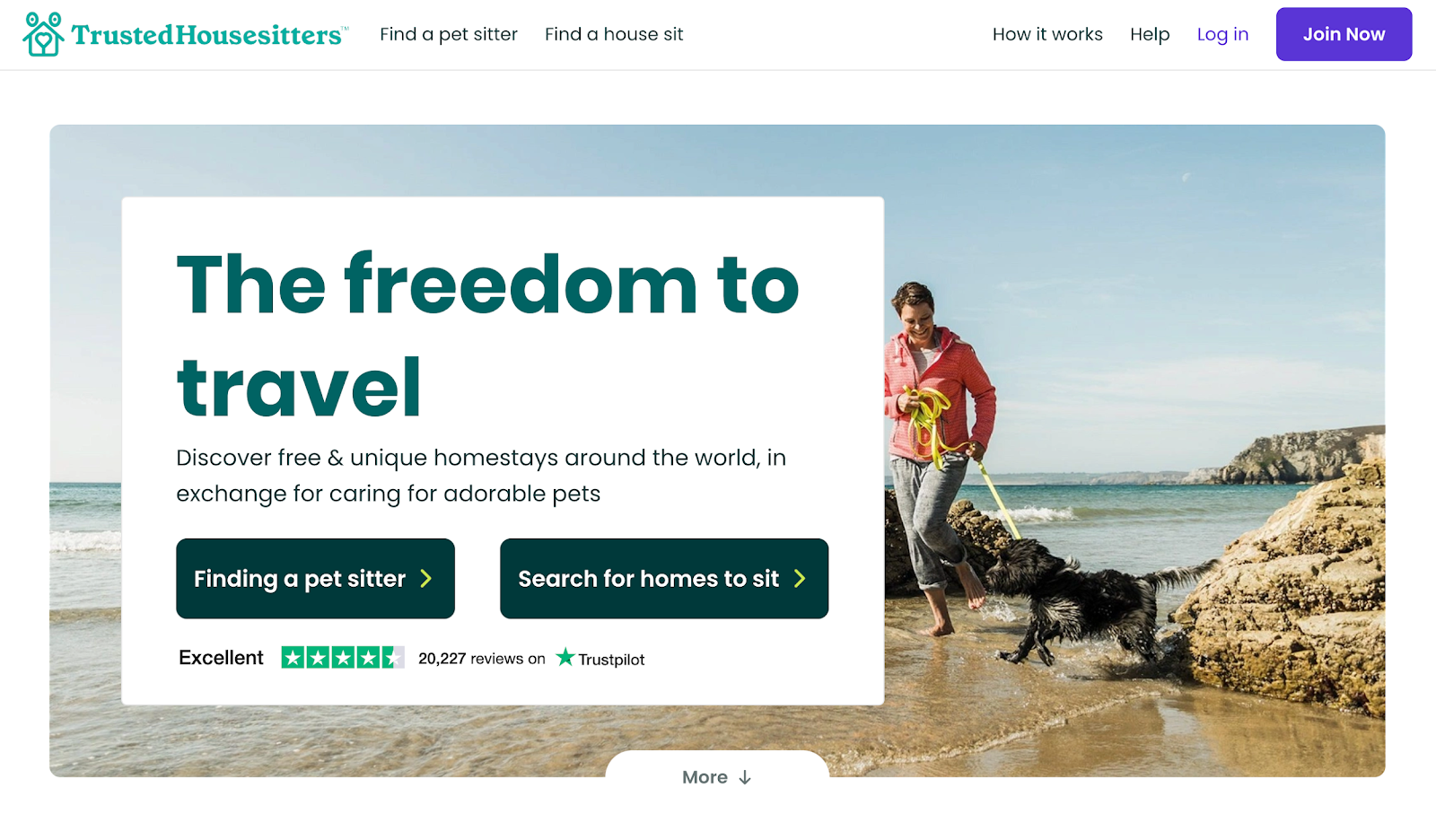The width and height of the screenshot is (1436, 840).
Task: Click the Log in link
Action: coord(1222,34)
